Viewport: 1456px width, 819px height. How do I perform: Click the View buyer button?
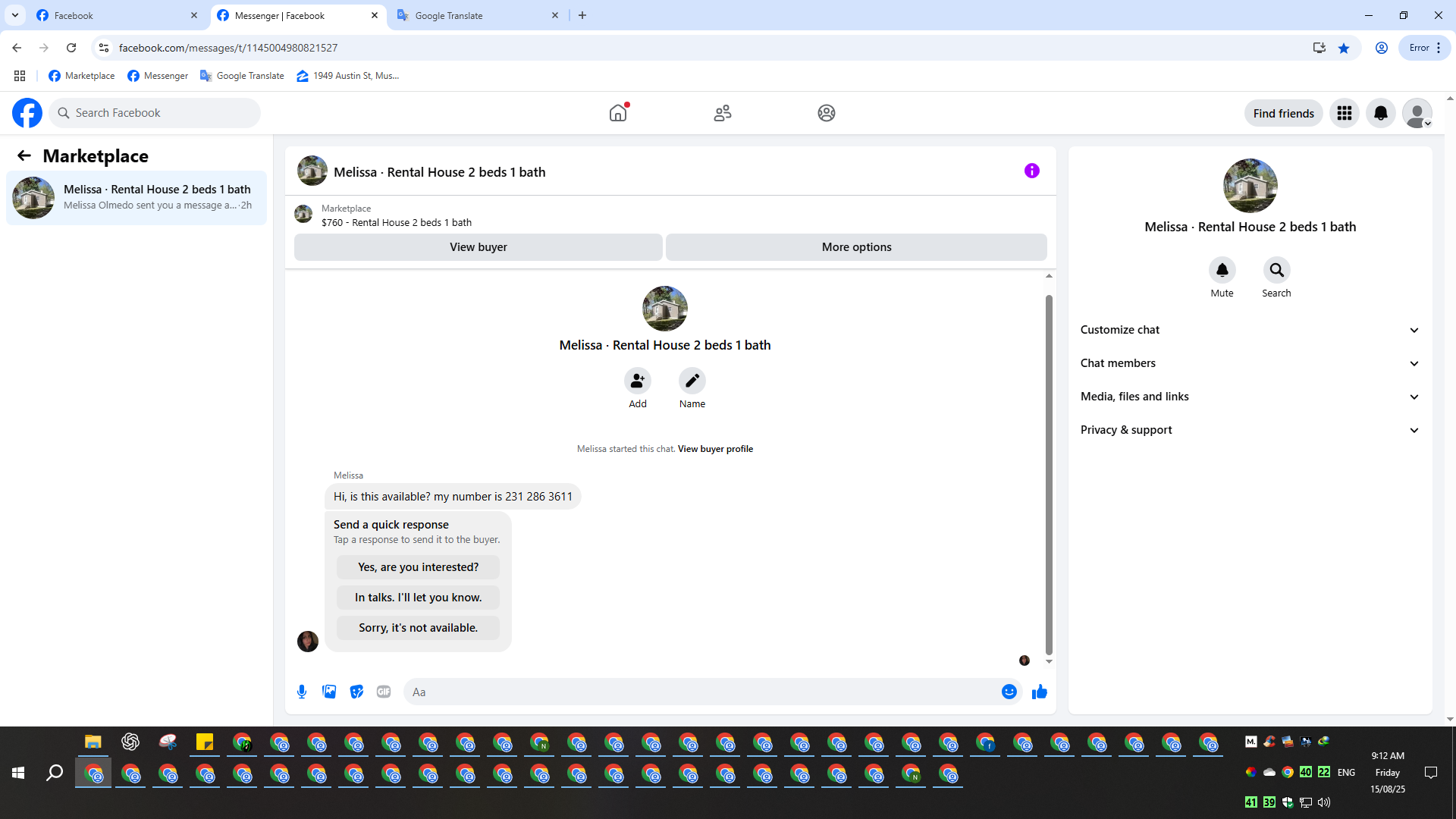[x=478, y=247]
